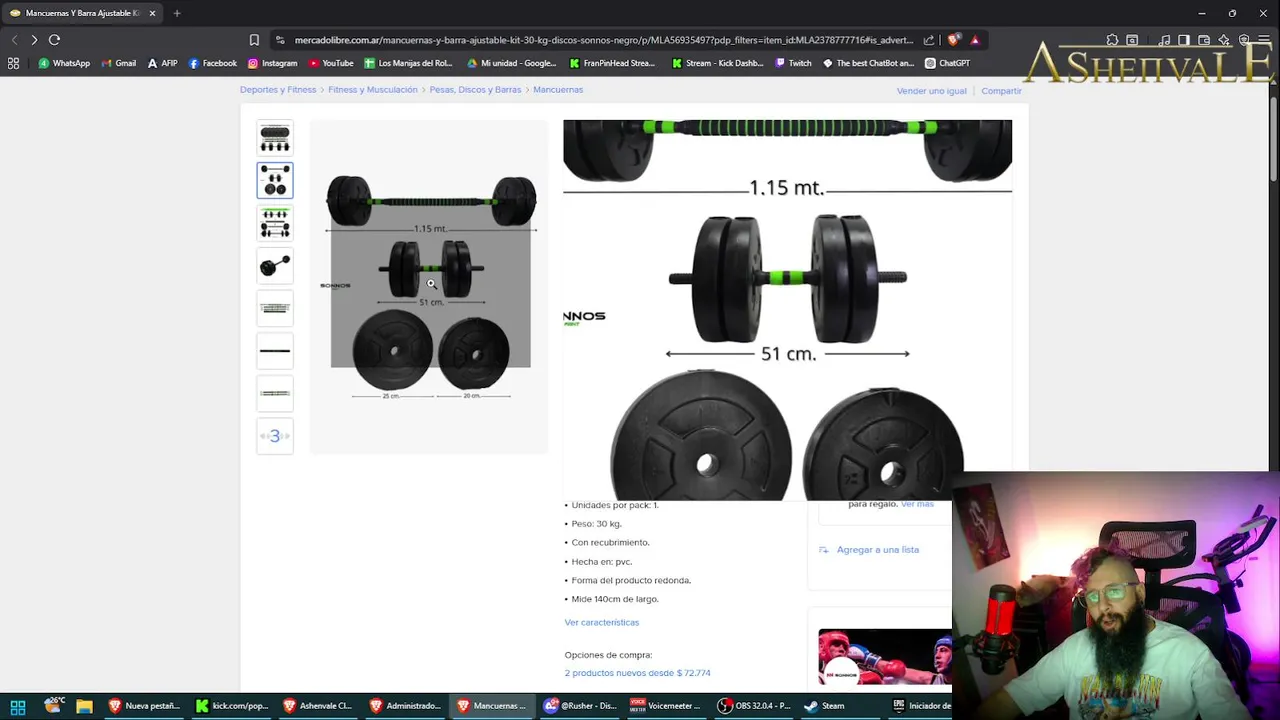The image size is (1280, 720).
Task: Bookmark this page with the address bar icon
Action: pos(254,40)
